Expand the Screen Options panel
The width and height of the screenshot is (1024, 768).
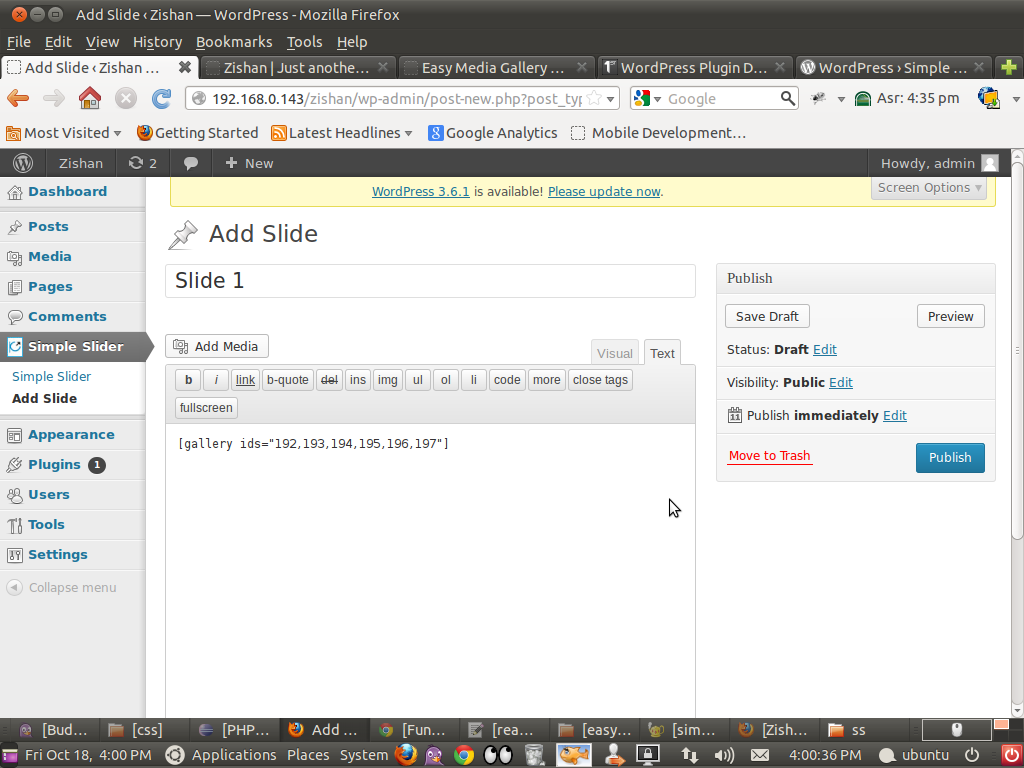[929, 188]
